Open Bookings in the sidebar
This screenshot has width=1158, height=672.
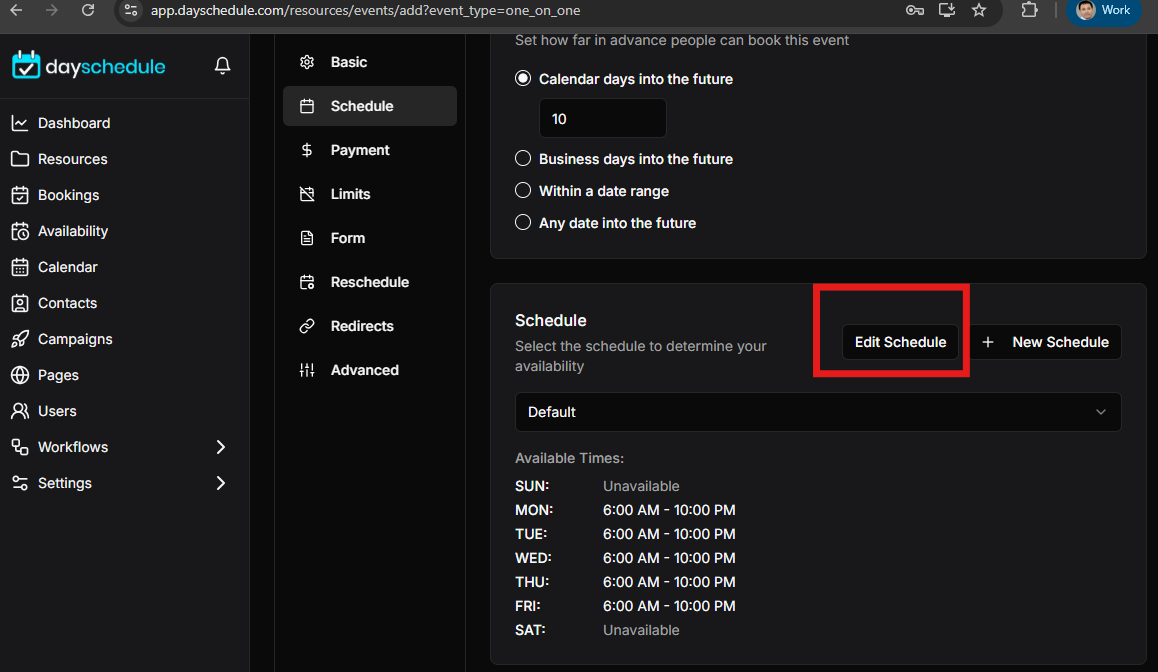(69, 195)
